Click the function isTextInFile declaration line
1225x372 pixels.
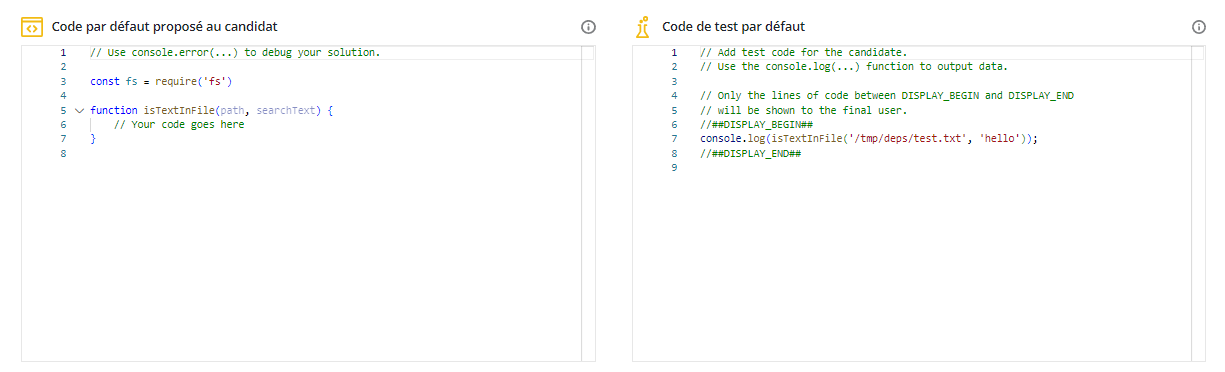click(x=211, y=110)
